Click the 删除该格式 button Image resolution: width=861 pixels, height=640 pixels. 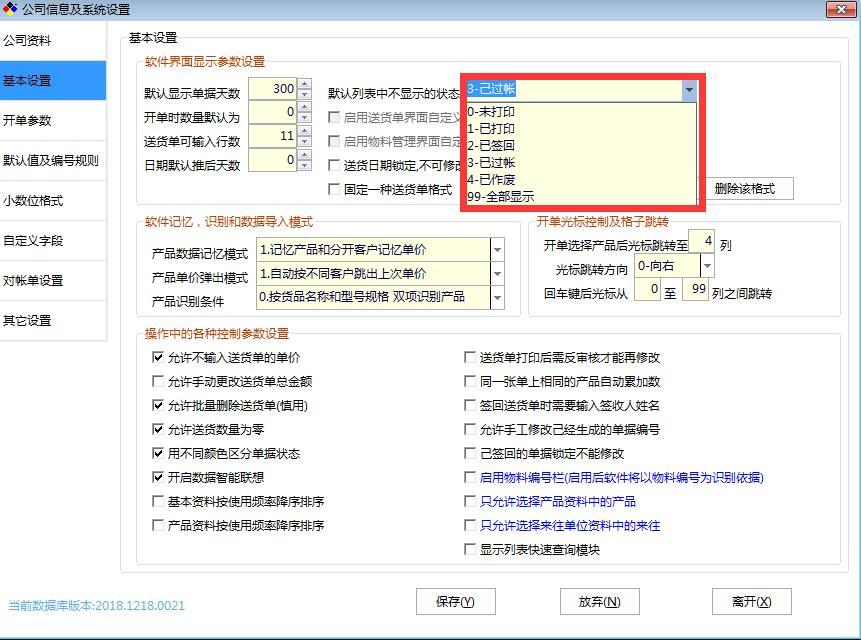point(746,189)
